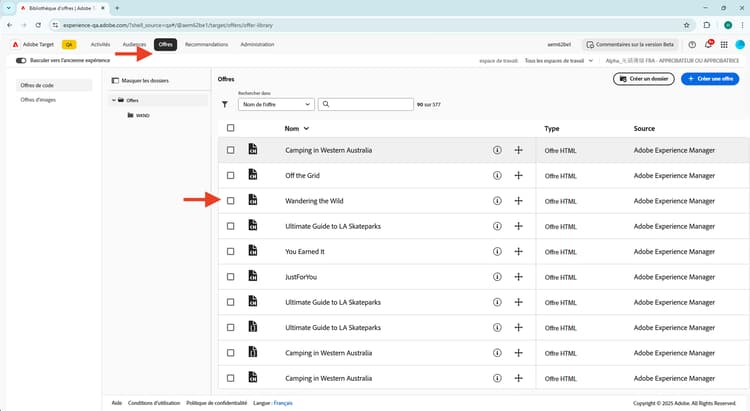The width and height of the screenshot is (750, 411).
Task: Open the Nom de l'offre dropdown
Action: [x=275, y=104]
